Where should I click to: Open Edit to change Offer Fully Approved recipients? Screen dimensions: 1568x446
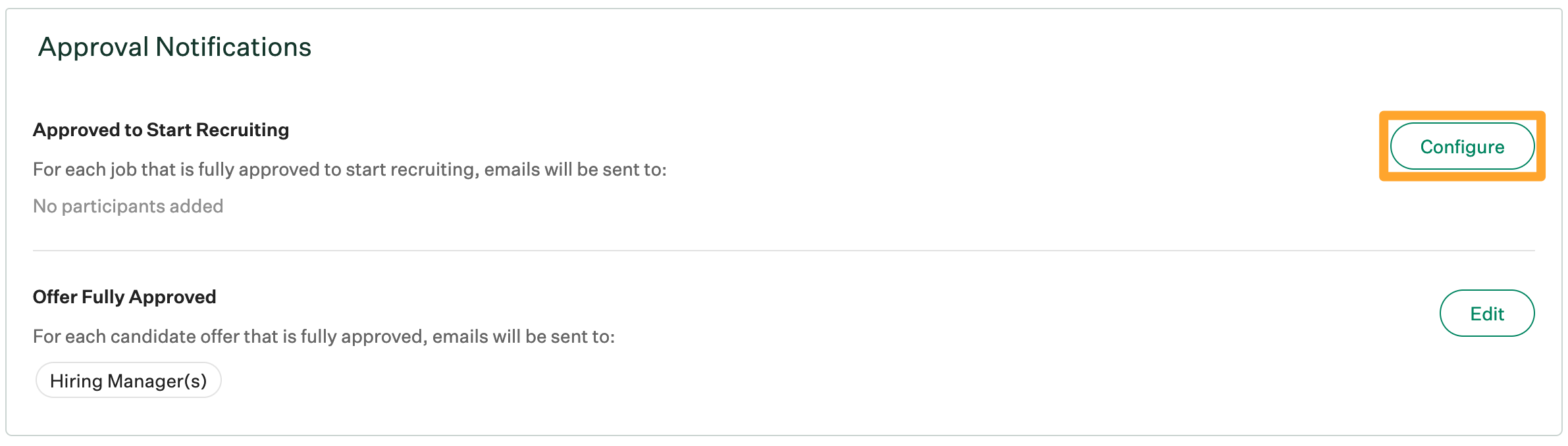pyautogui.click(x=1486, y=314)
